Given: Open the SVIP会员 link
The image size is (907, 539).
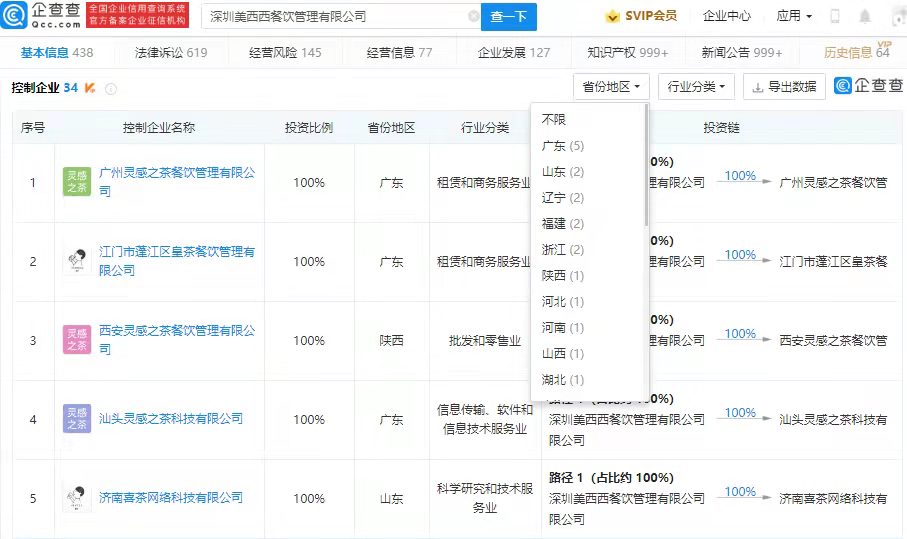Looking at the screenshot, I should [x=651, y=16].
